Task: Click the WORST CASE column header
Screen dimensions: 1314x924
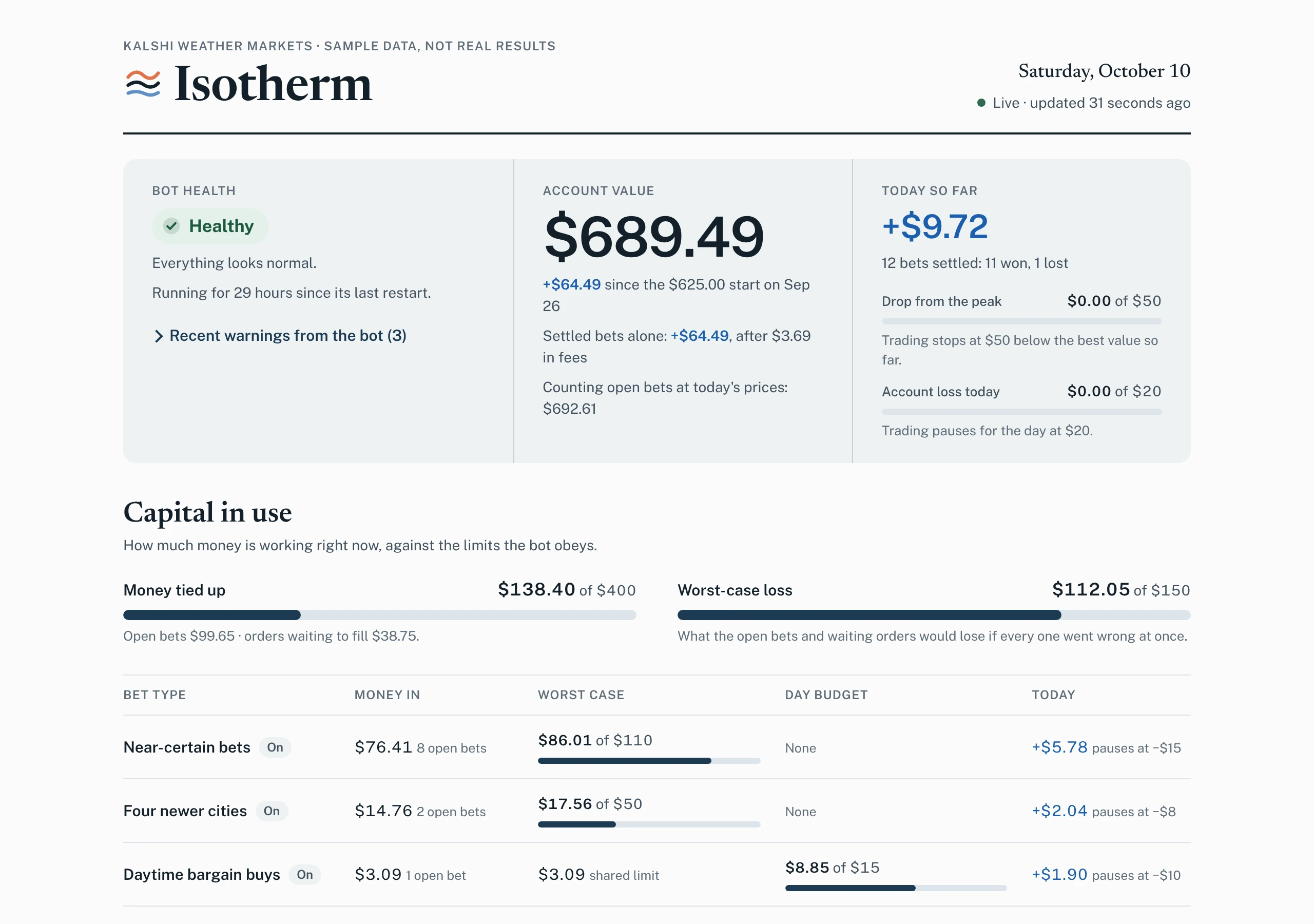Action: coord(581,695)
